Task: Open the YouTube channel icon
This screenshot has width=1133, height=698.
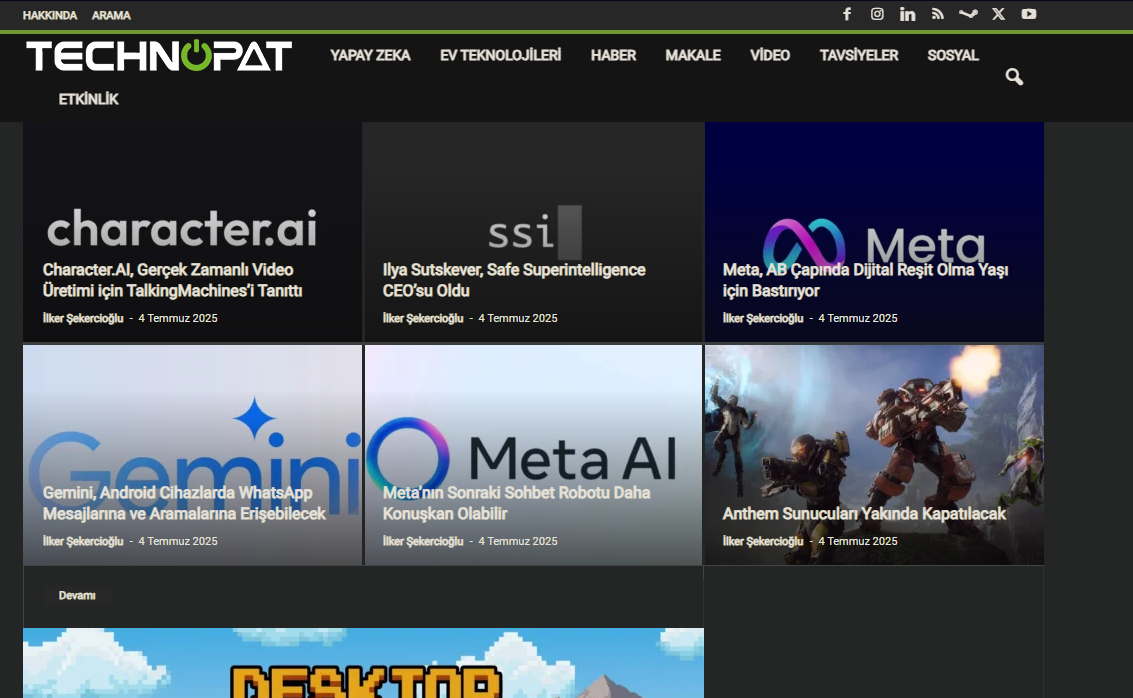Action: [x=1029, y=14]
